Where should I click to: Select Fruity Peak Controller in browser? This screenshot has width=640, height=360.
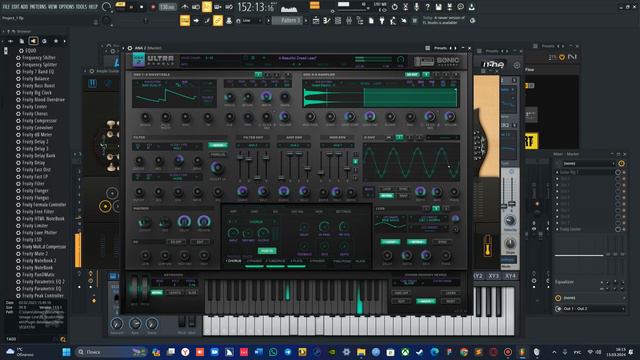coord(43,296)
